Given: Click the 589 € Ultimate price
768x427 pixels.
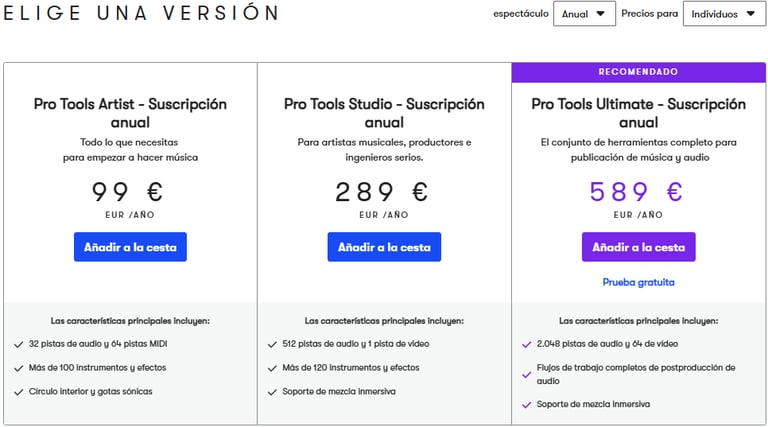Looking at the screenshot, I should tap(636, 191).
